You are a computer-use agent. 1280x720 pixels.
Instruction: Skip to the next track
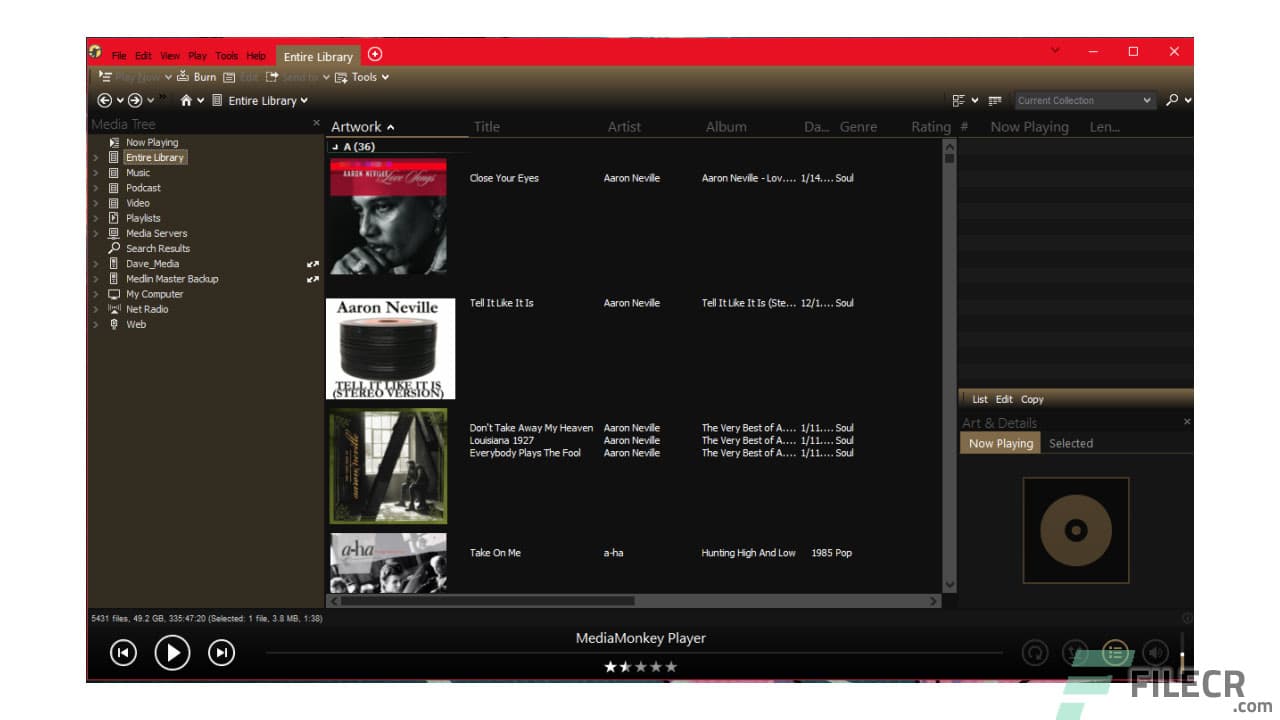pos(221,653)
